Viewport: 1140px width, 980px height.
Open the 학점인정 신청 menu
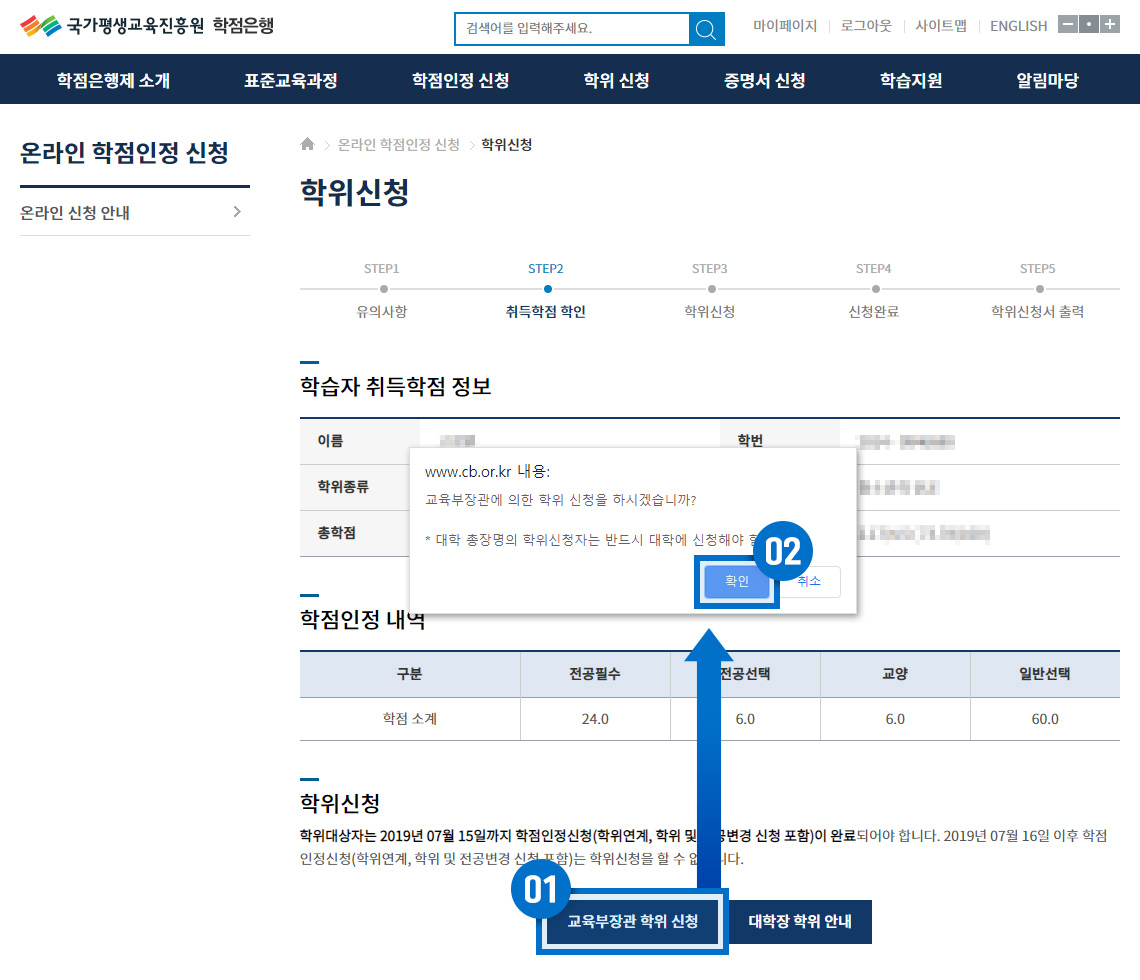[460, 81]
